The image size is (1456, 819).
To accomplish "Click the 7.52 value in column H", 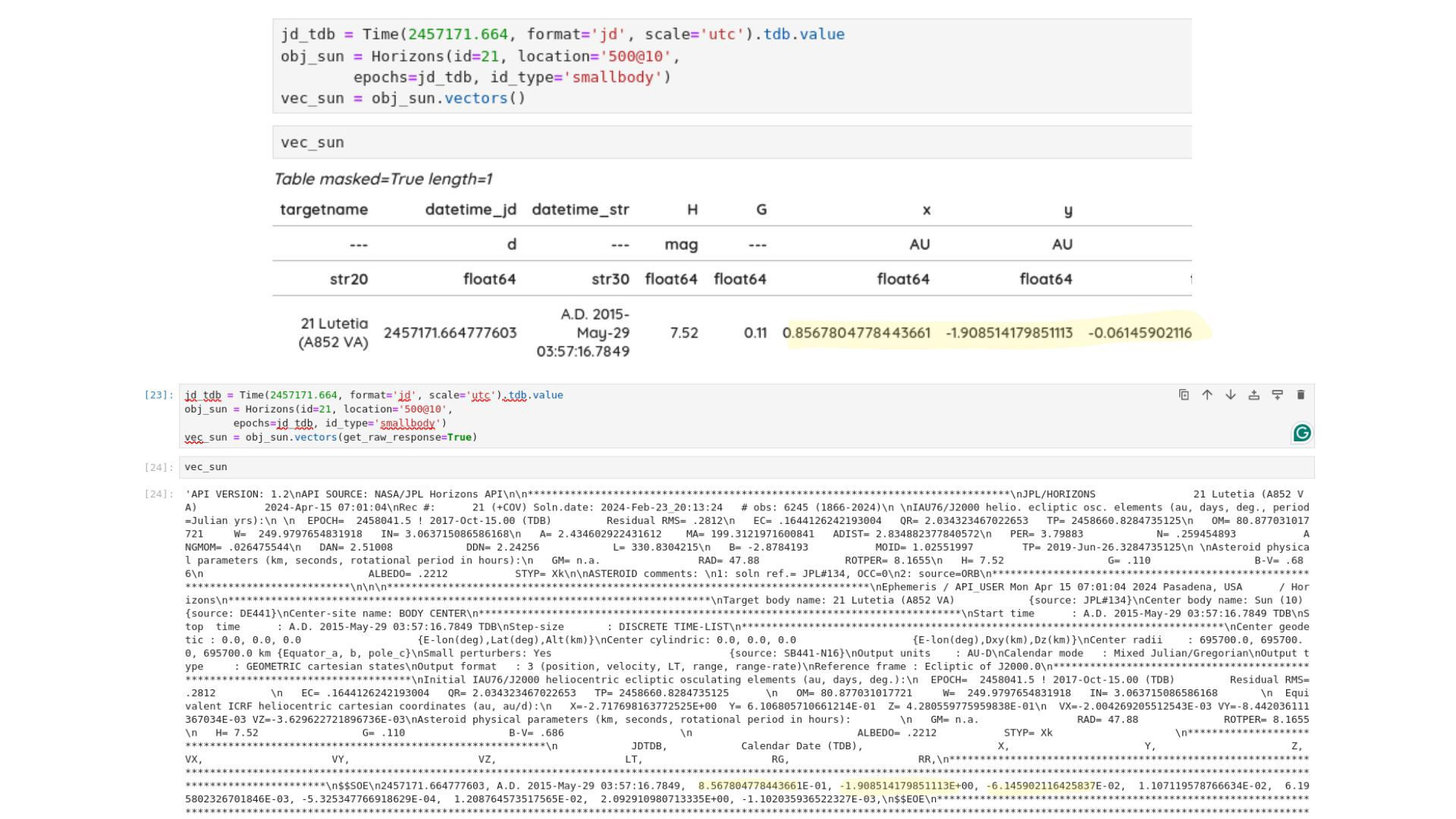I will (684, 333).
